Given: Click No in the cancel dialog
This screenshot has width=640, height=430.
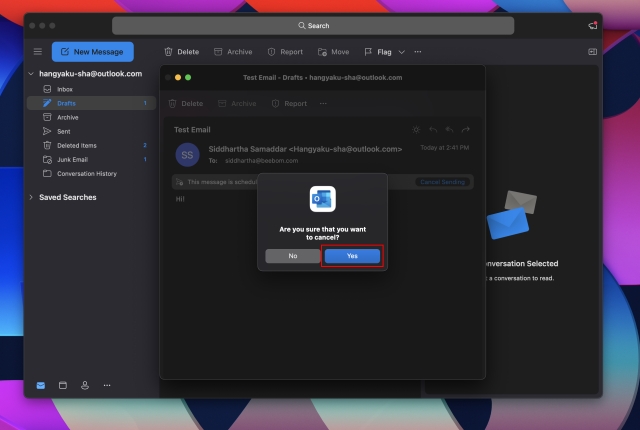Looking at the screenshot, I should click(x=293, y=256).
